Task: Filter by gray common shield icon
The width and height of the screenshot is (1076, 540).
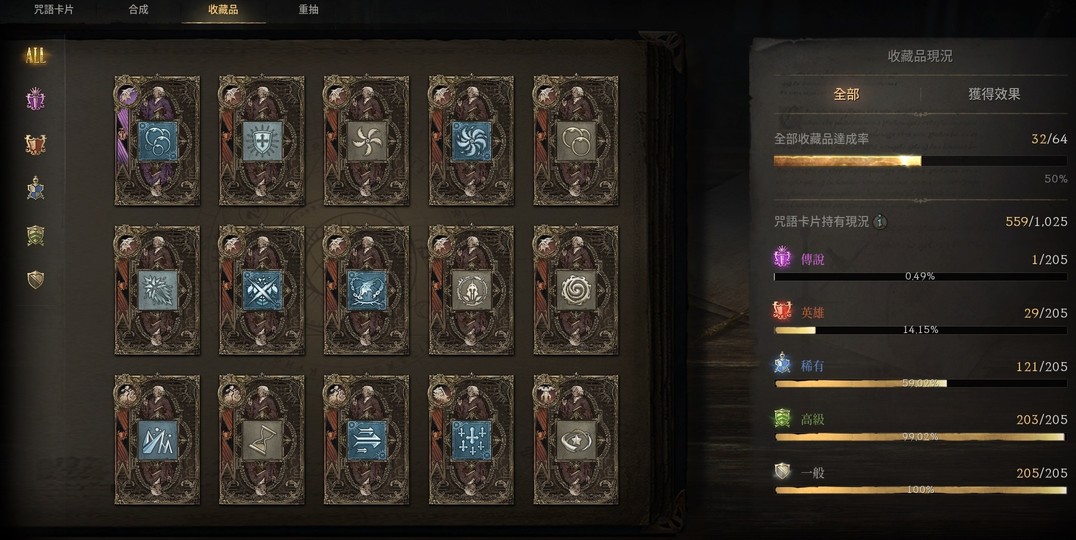Action: point(36,279)
